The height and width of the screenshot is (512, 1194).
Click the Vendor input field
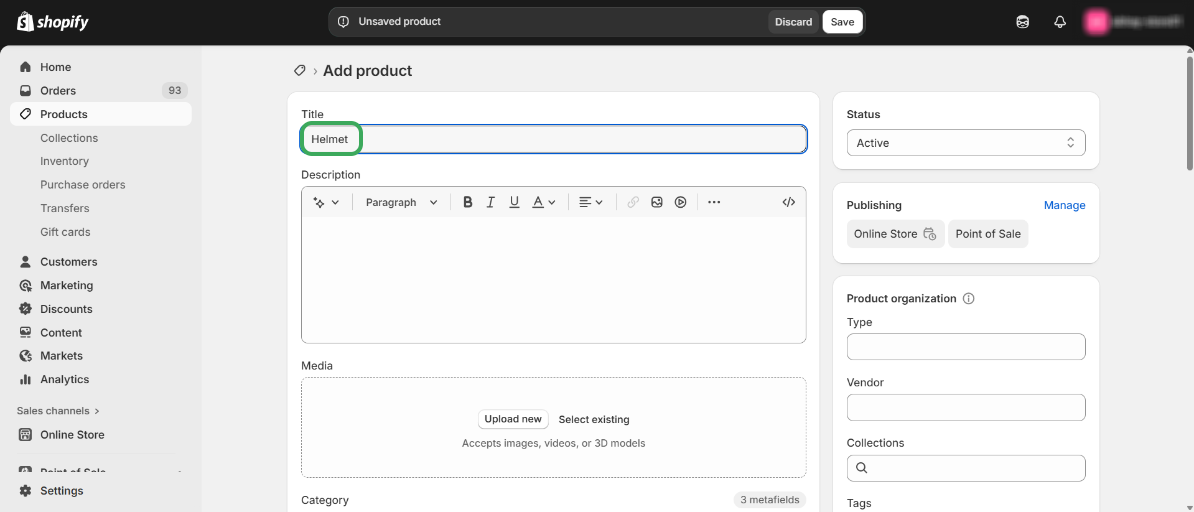coord(966,408)
